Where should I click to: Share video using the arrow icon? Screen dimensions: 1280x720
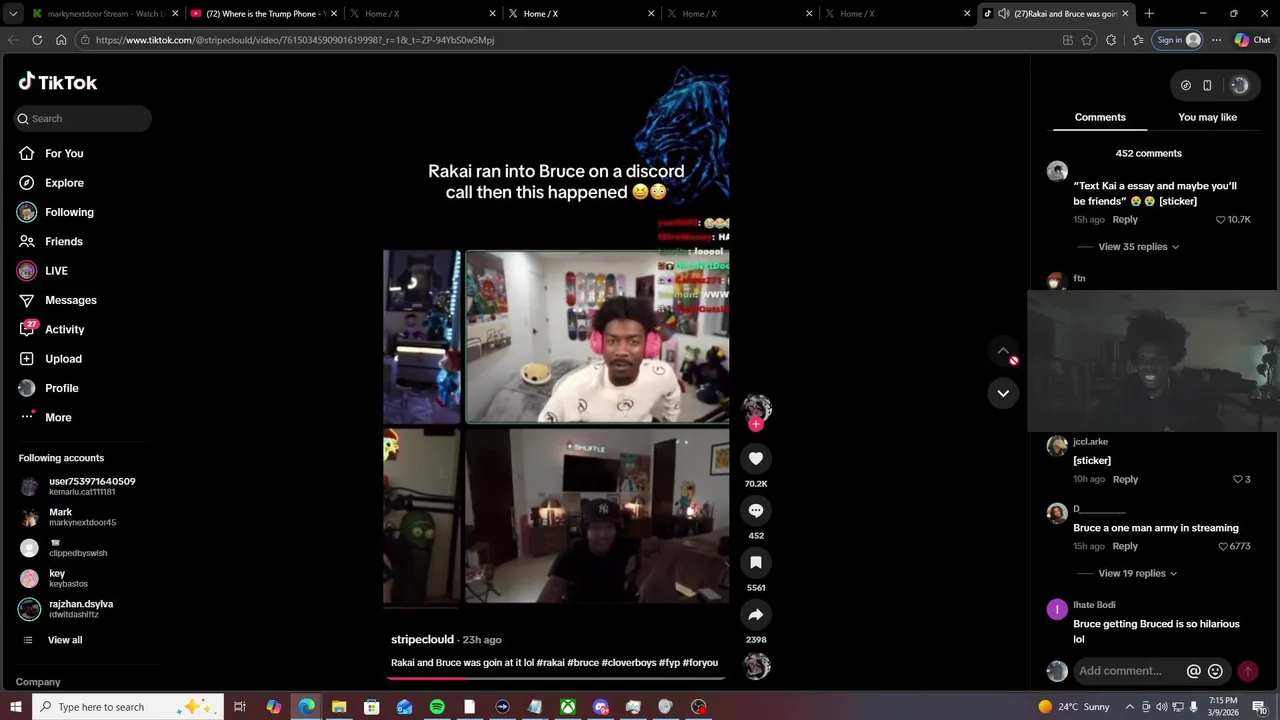[x=756, y=614]
